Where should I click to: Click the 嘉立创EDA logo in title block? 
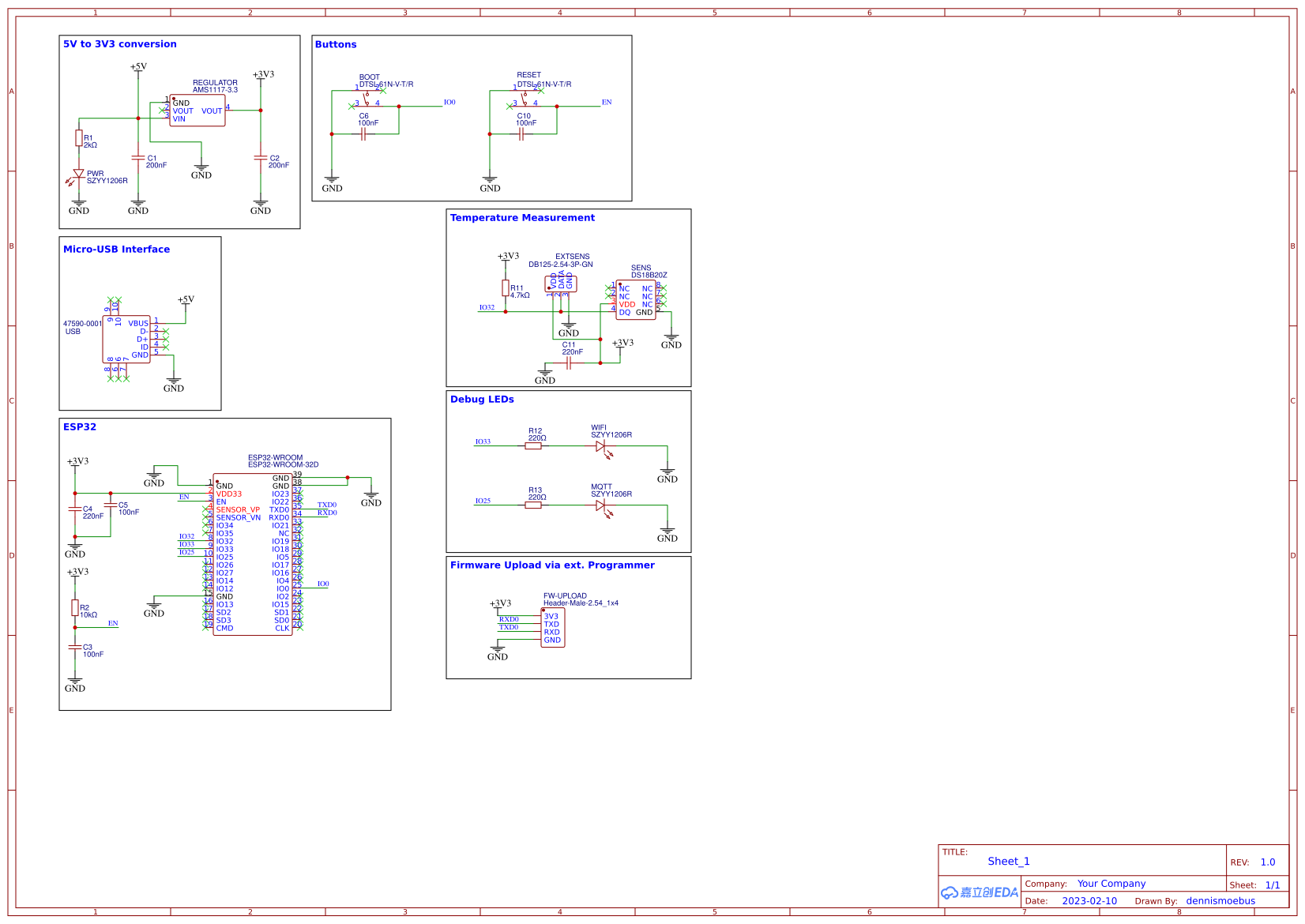[x=980, y=892]
